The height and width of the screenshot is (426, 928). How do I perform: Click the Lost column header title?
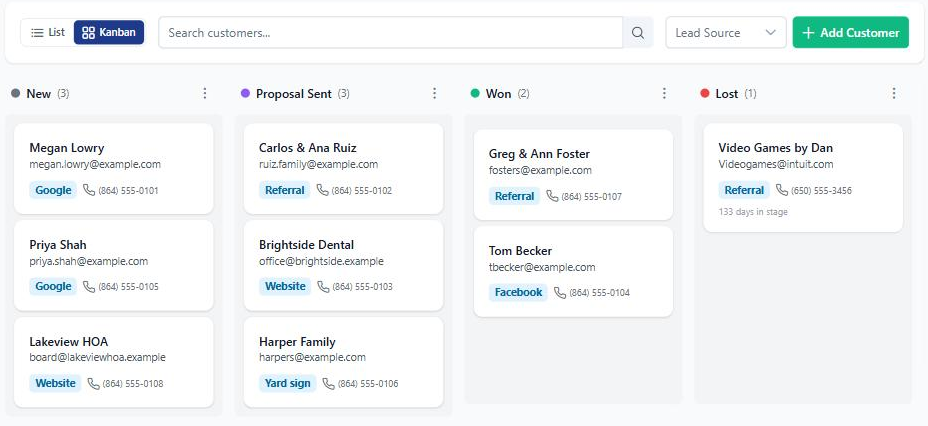pos(727,93)
